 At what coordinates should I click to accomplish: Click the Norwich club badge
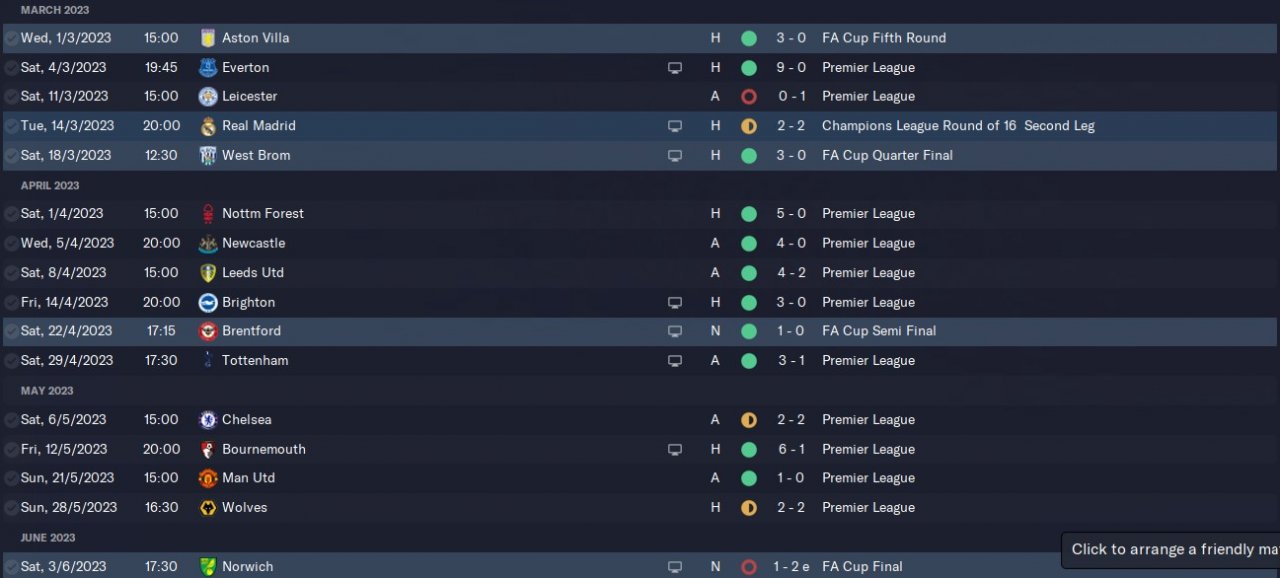click(208, 567)
